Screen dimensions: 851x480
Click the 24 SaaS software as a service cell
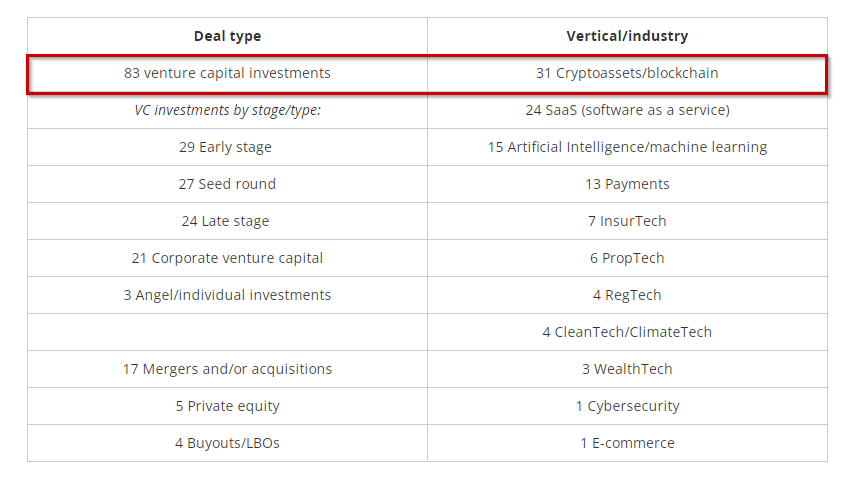tap(627, 110)
